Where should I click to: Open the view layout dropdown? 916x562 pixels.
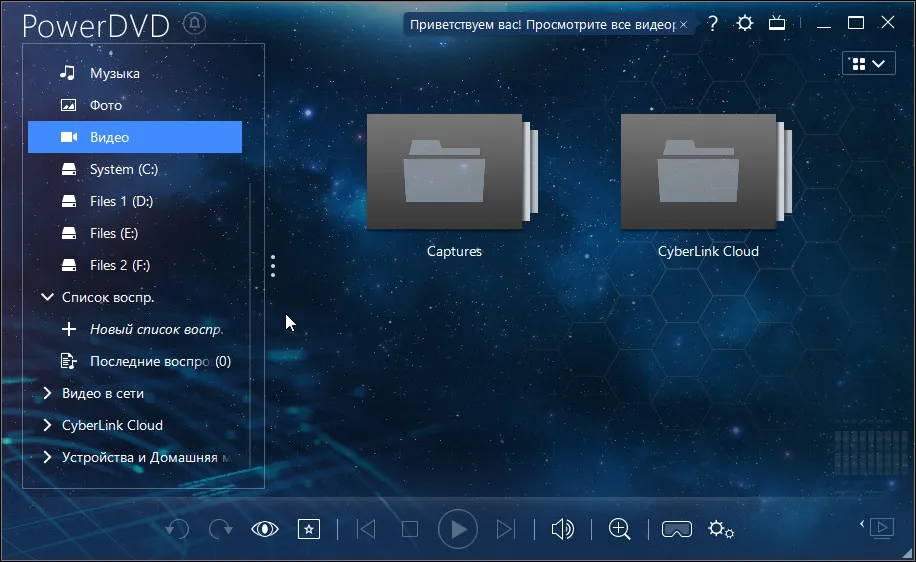point(869,64)
